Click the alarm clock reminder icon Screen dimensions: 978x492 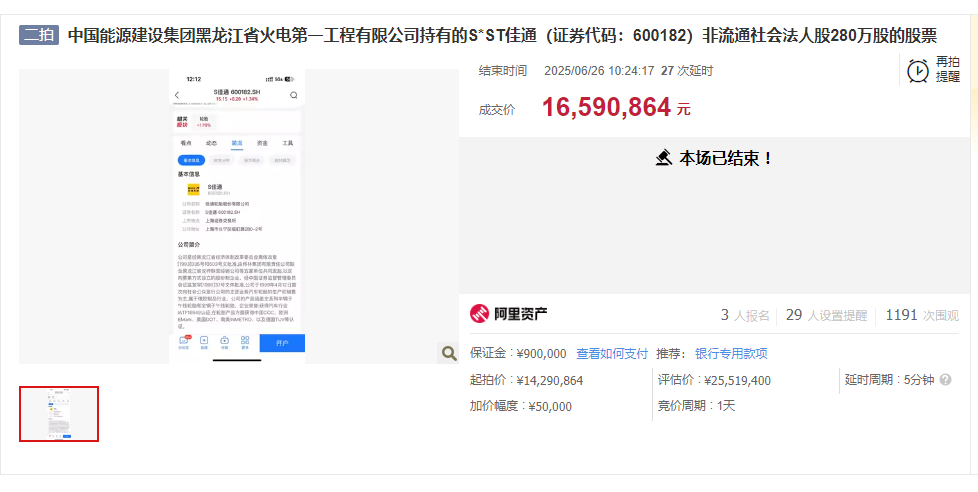[917, 70]
